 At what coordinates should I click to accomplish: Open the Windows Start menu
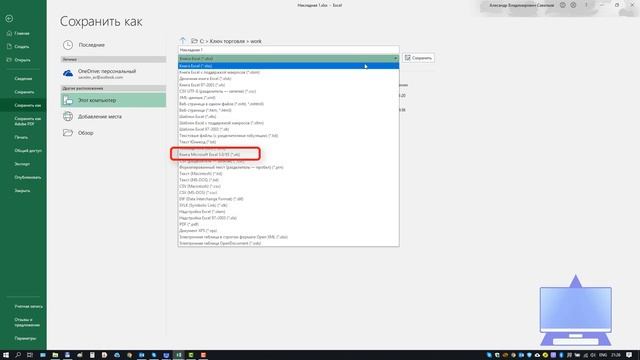click(x=6, y=355)
